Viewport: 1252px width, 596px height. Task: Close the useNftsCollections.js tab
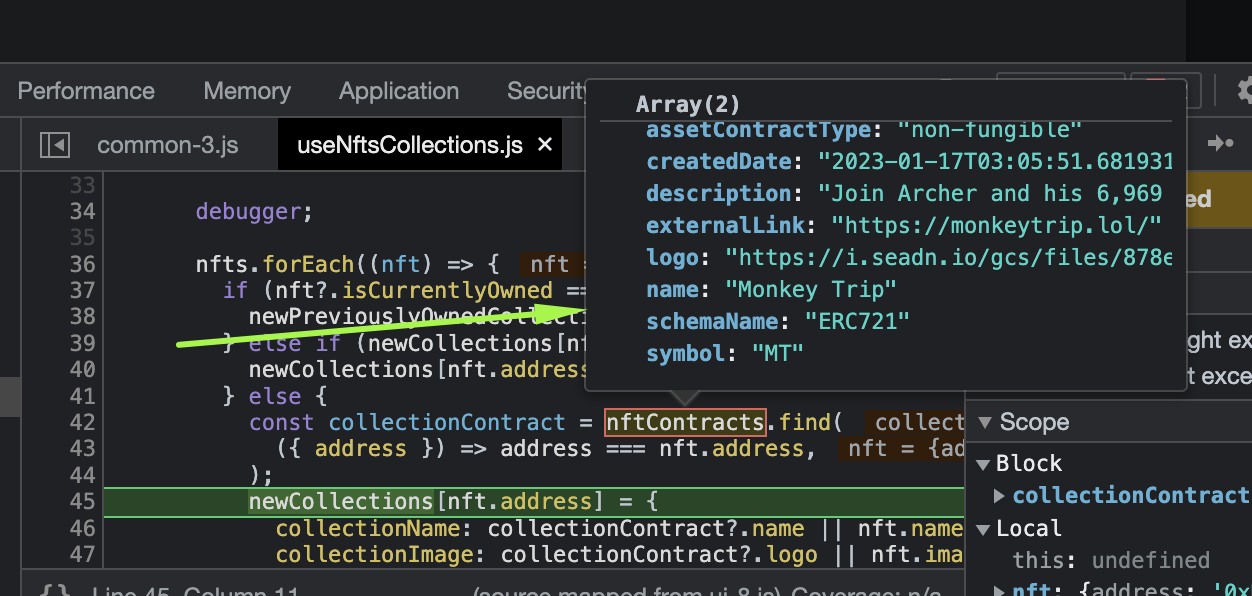pos(543,144)
